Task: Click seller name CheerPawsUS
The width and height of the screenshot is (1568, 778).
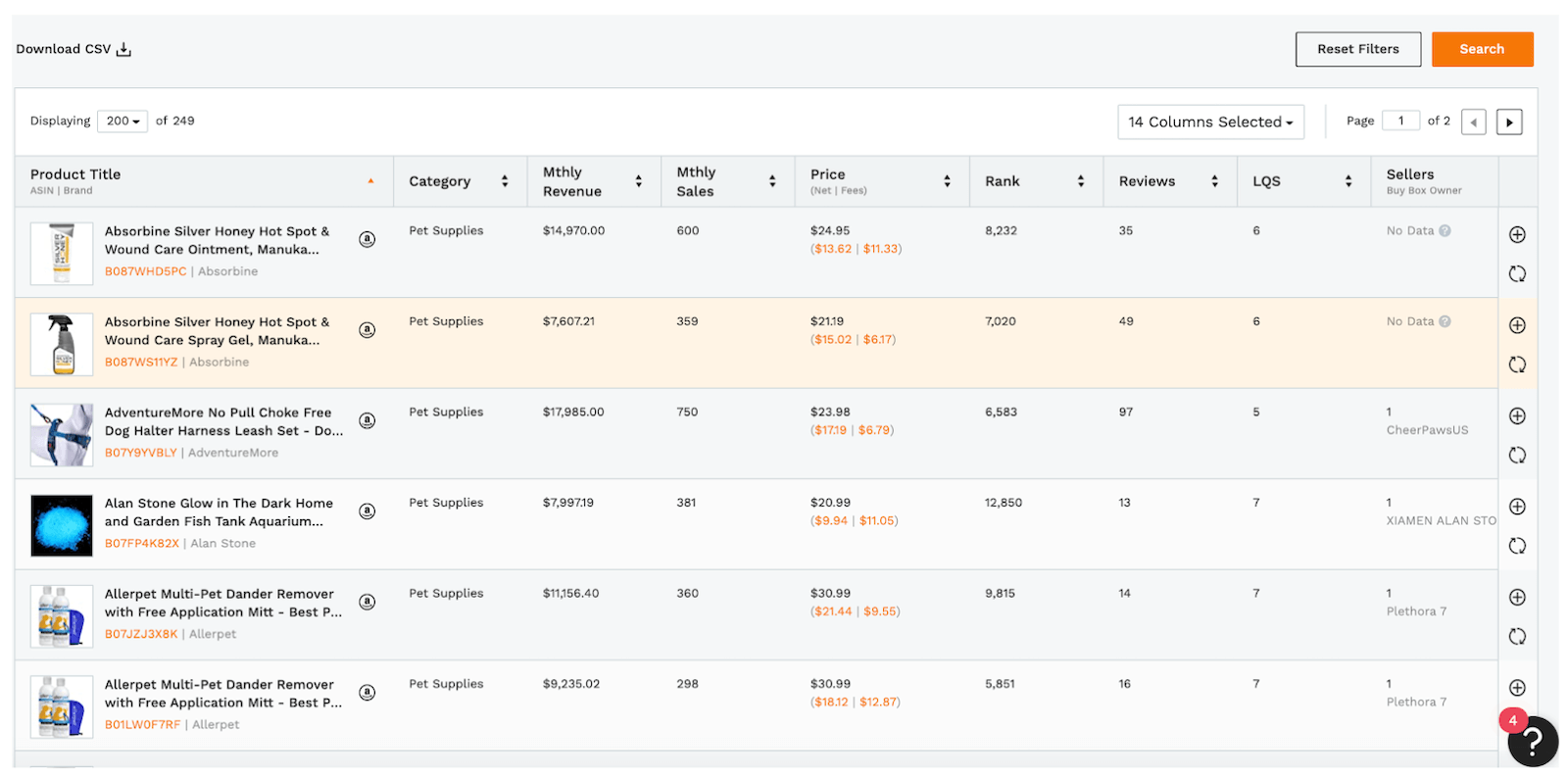Action: [1427, 430]
